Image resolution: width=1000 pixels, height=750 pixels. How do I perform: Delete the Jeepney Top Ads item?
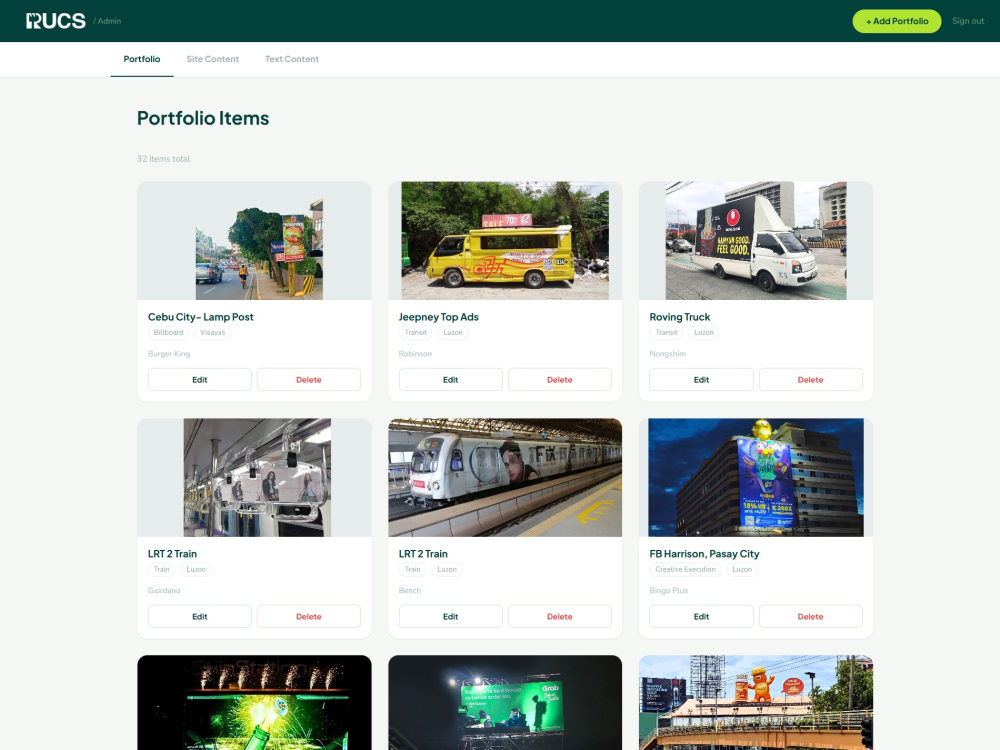pos(559,379)
